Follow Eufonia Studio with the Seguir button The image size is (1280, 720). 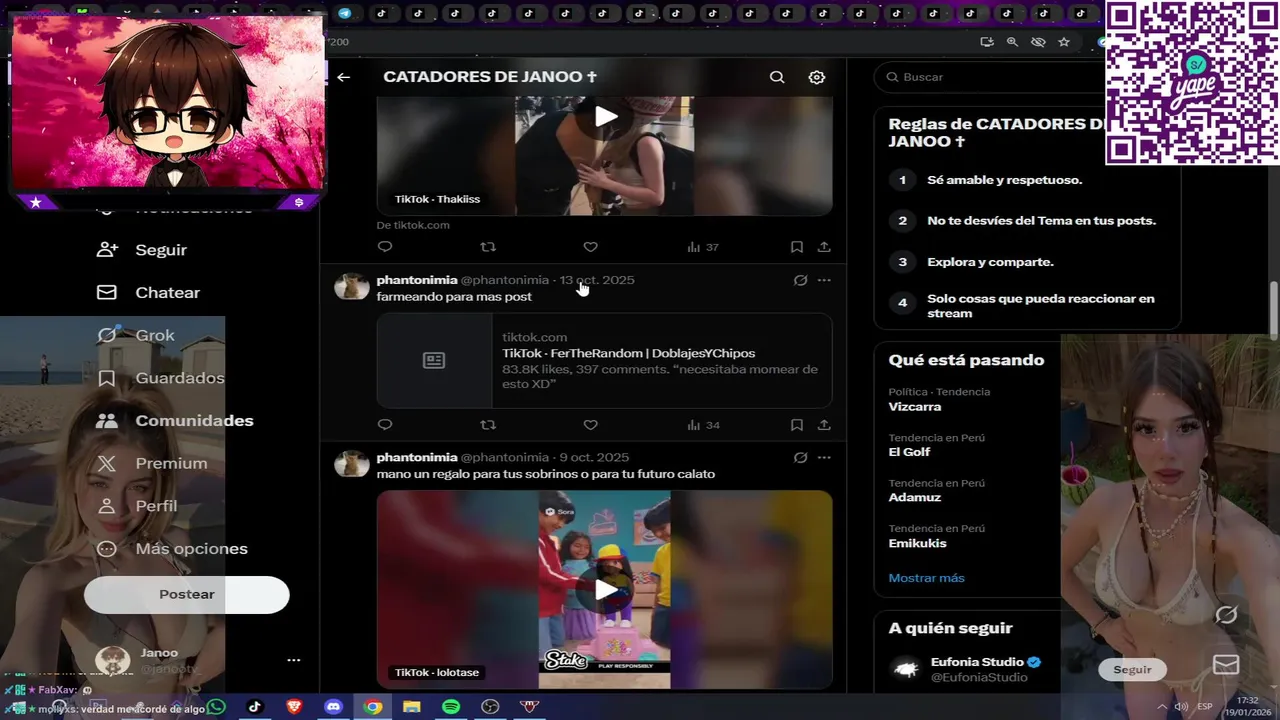coord(1132,670)
